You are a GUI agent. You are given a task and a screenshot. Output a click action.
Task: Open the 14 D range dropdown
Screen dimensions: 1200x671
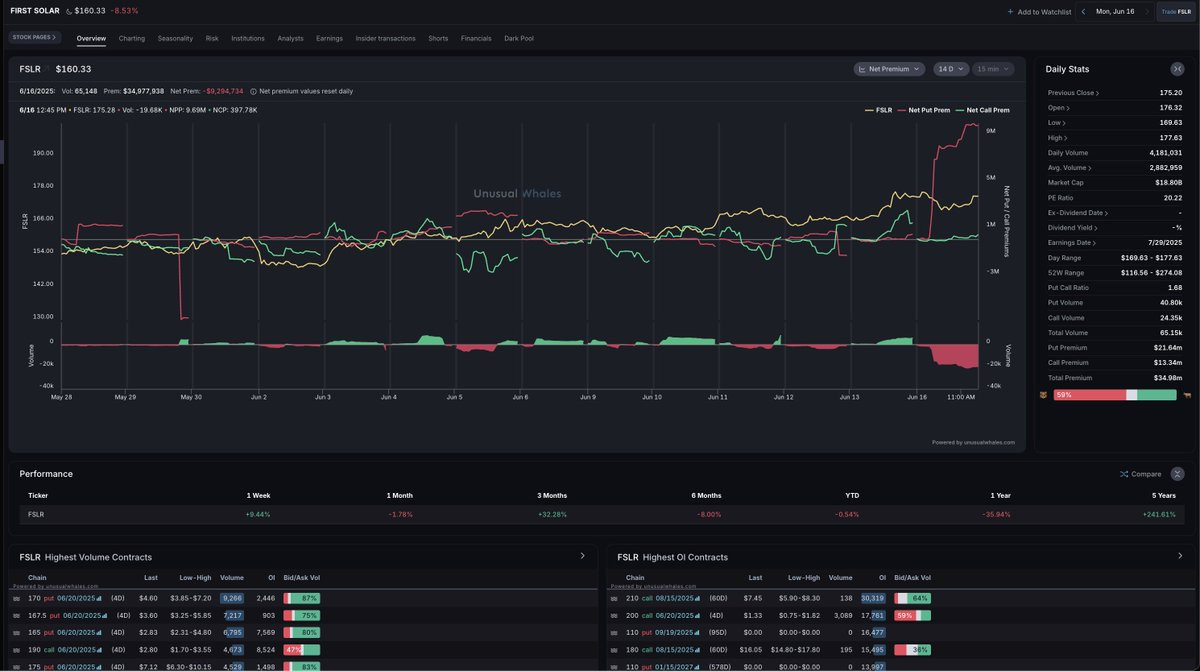(951, 69)
